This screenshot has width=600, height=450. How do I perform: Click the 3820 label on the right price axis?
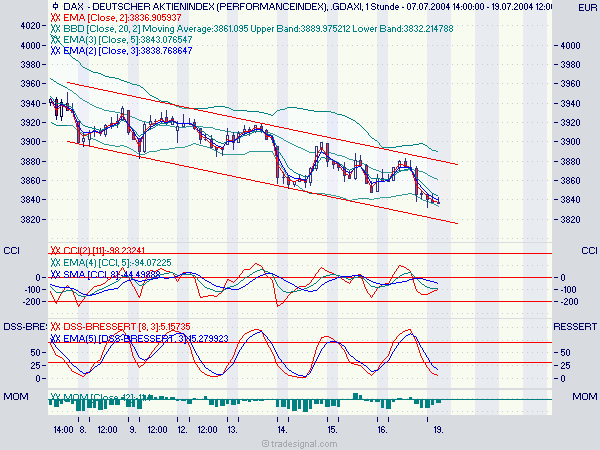click(571, 219)
